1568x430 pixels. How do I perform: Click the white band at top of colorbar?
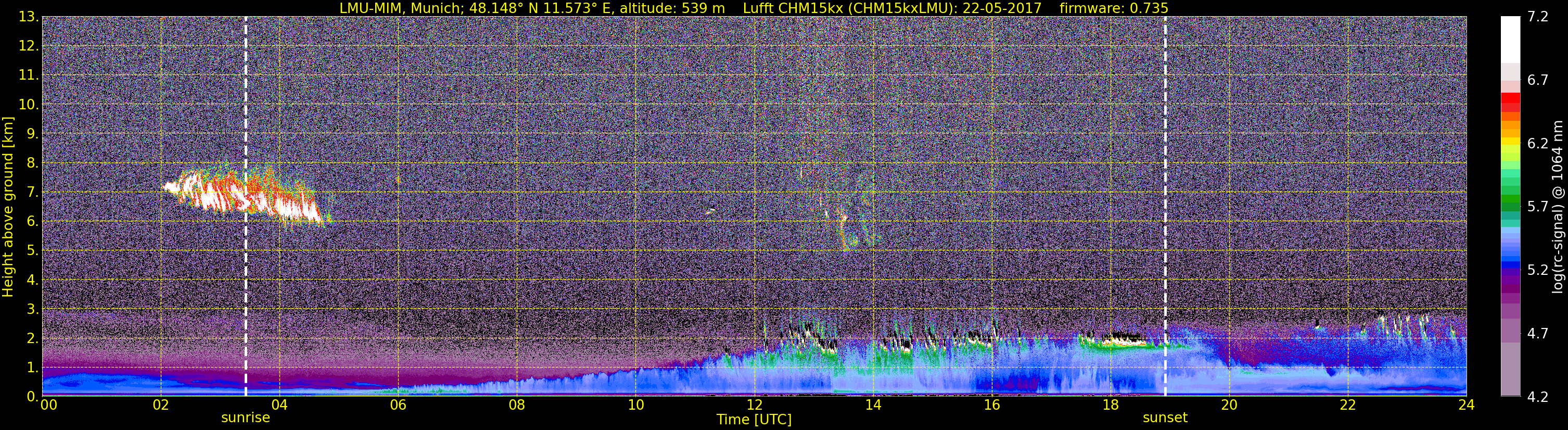1510,40
